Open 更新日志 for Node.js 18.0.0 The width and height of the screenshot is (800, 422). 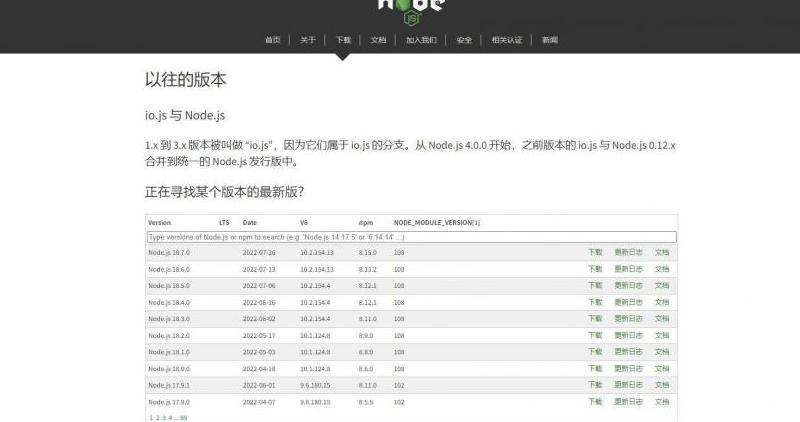[x=628, y=368]
